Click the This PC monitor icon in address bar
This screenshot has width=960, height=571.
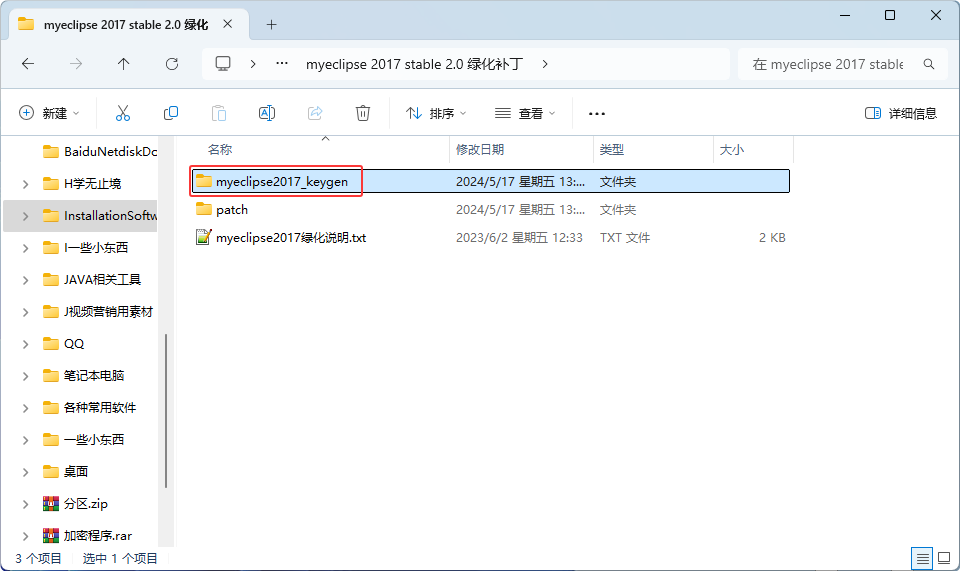(223, 64)
